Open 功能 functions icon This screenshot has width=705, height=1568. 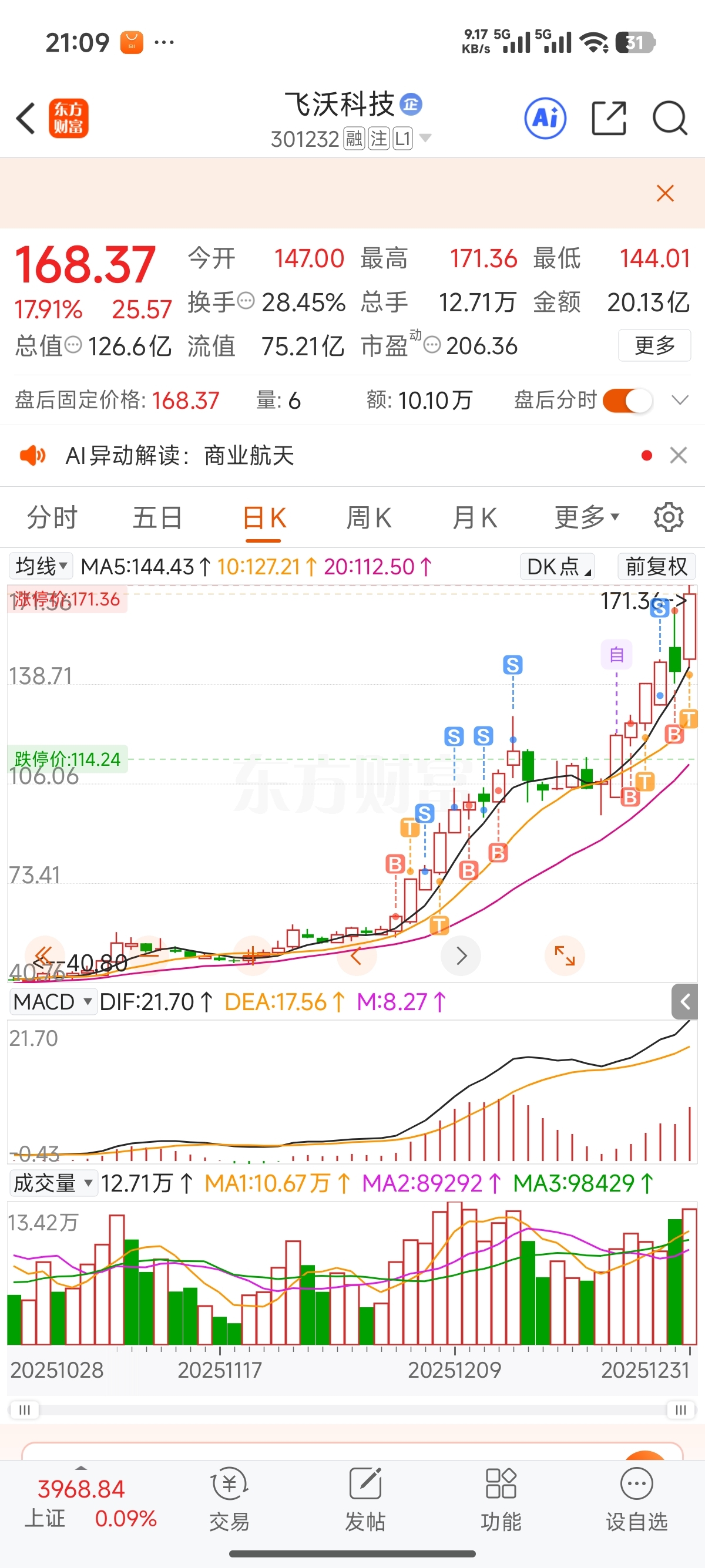(501, 1499)
